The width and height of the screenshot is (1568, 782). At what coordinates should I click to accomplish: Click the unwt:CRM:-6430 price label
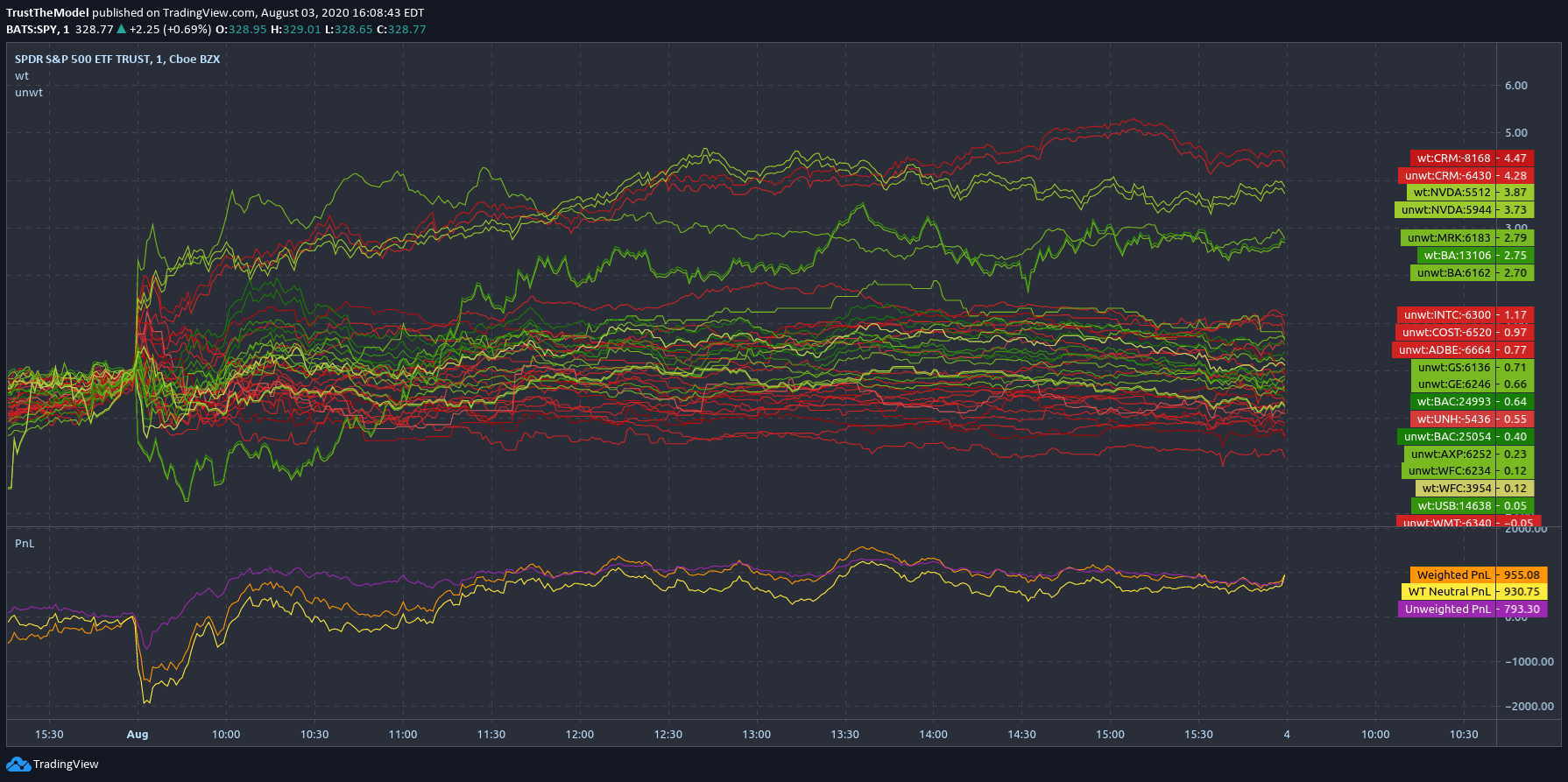pos(1466,176)
